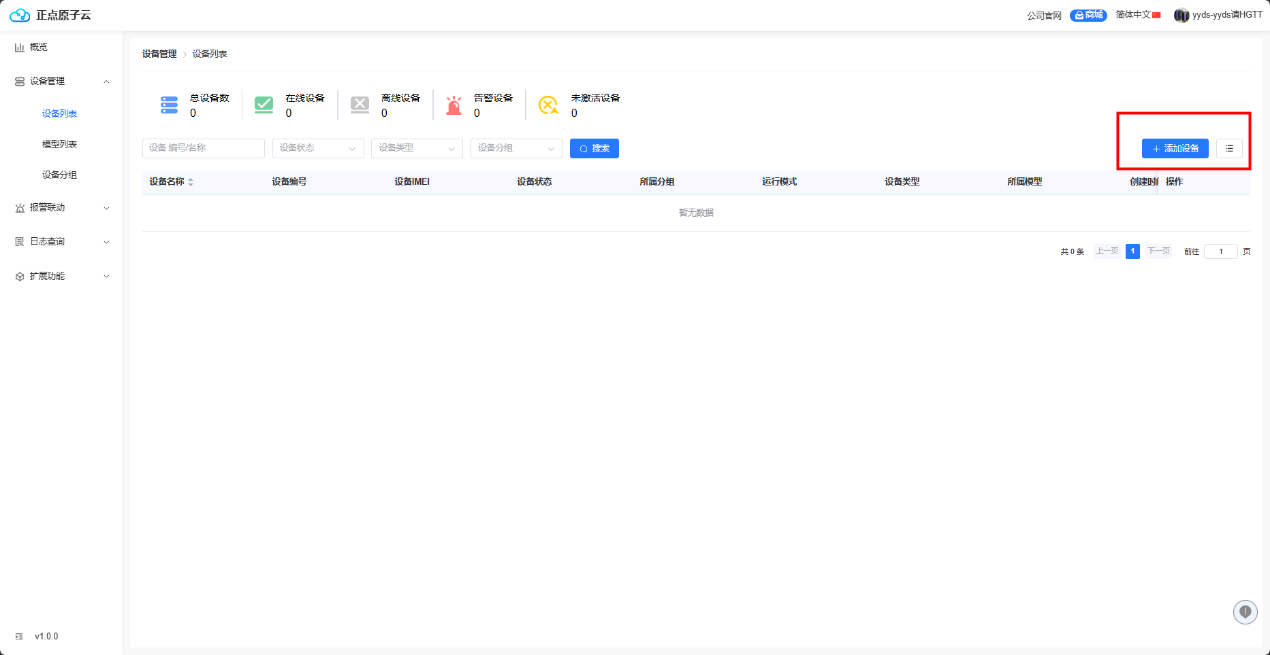Click the red 告警设备 alarm icon
Viewport: 1270px width, 655px height.
click(454, 105)
